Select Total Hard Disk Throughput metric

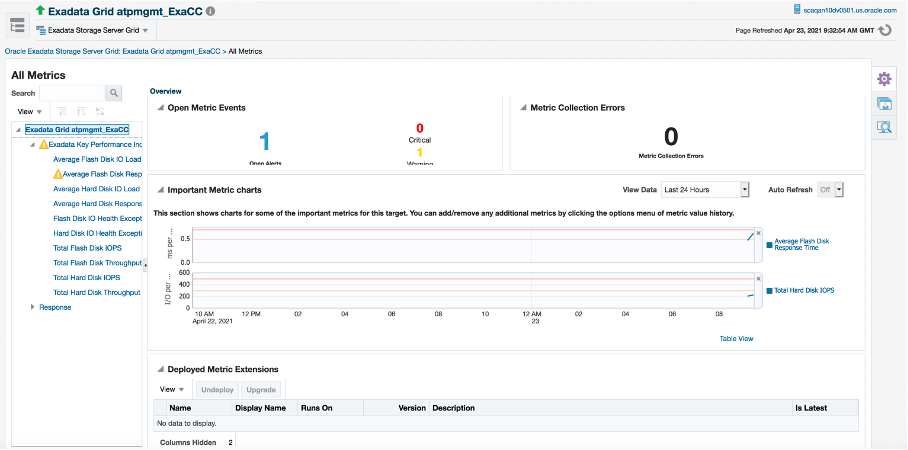[97, 292]
